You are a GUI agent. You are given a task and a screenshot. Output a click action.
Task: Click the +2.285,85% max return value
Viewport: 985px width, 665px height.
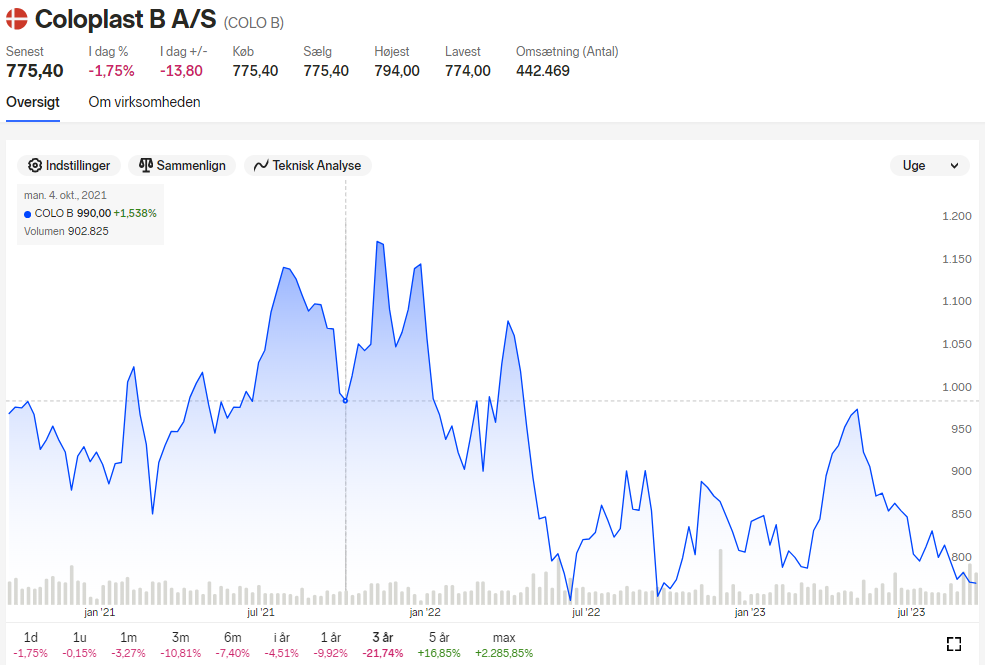(x=504, y=653)
